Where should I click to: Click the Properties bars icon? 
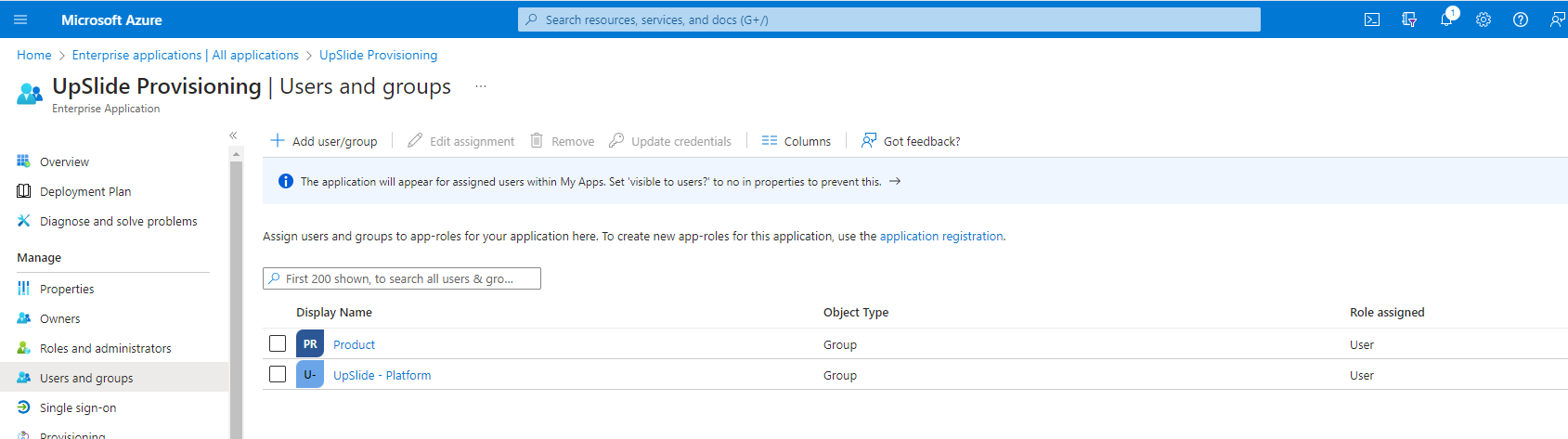[24, 289]
